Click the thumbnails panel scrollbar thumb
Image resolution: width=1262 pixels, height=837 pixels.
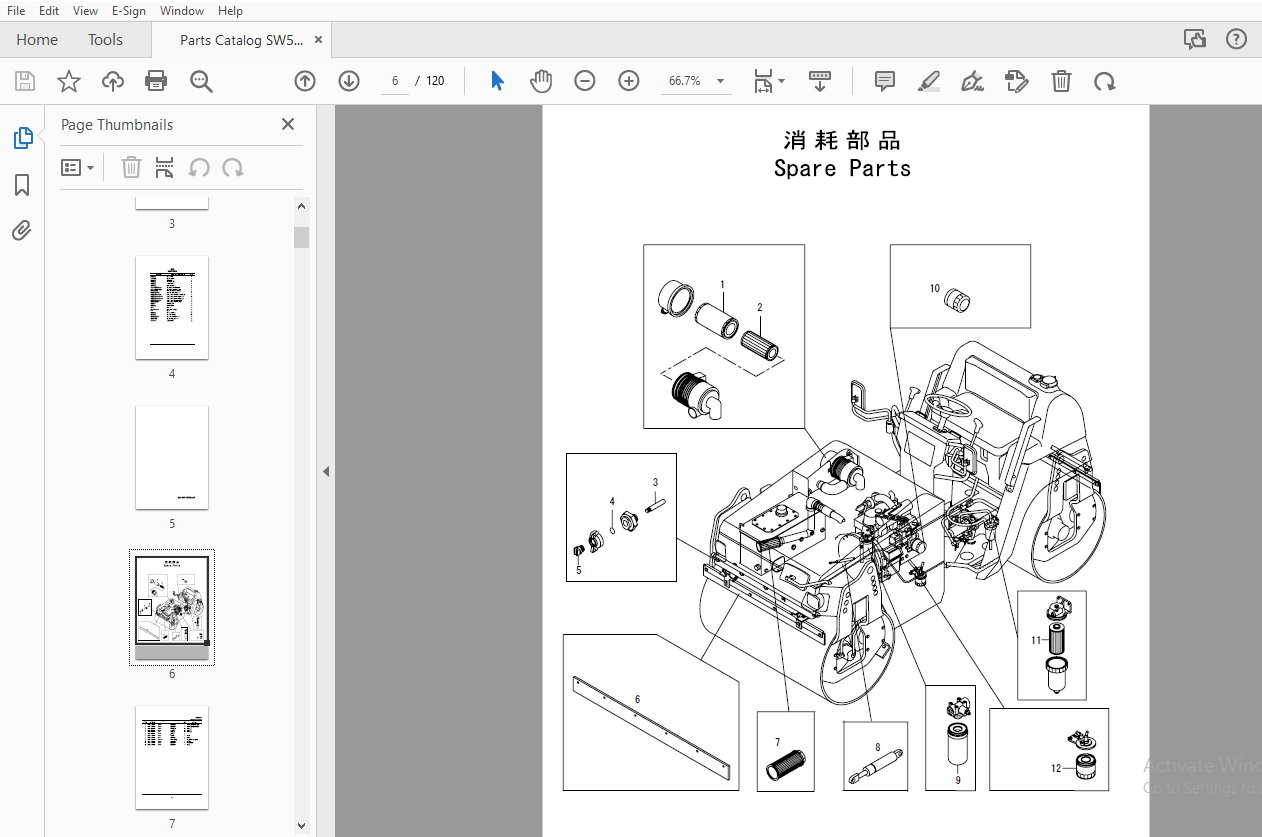(301, 237)
